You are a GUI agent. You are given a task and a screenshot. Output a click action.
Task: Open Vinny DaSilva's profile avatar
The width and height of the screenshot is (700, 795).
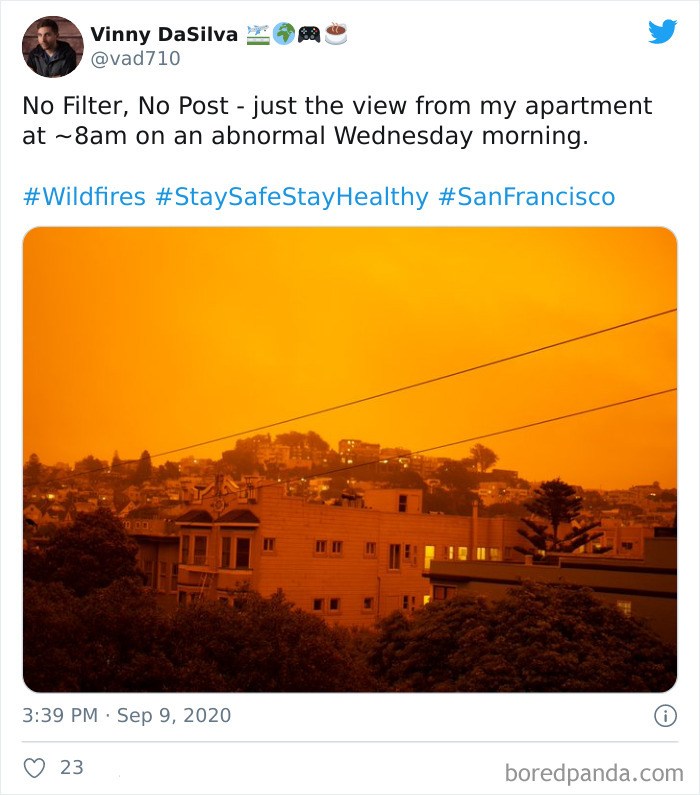[52, 46]
